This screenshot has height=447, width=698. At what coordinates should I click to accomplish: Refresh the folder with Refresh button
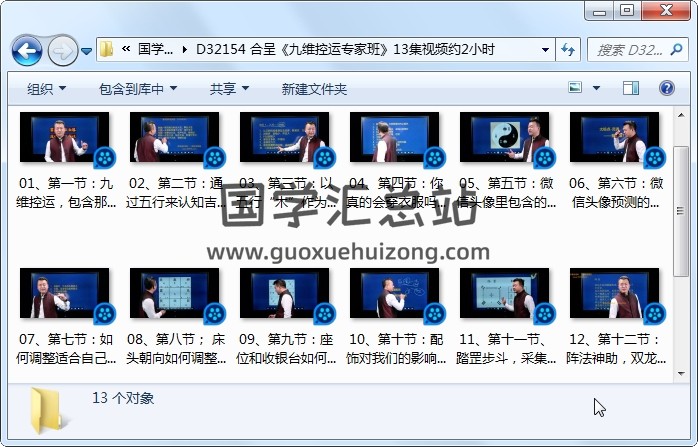[568, 49]
